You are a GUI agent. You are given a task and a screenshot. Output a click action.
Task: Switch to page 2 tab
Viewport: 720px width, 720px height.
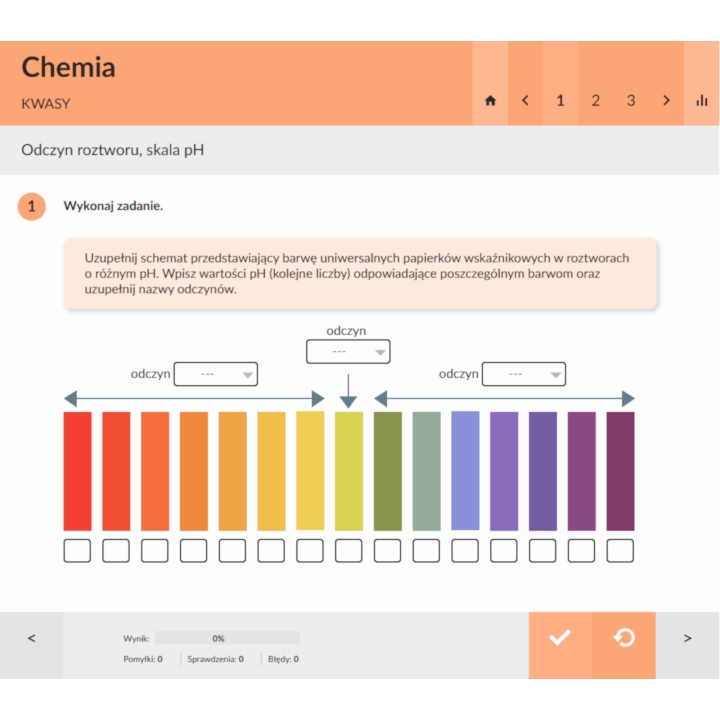point(596,101)
